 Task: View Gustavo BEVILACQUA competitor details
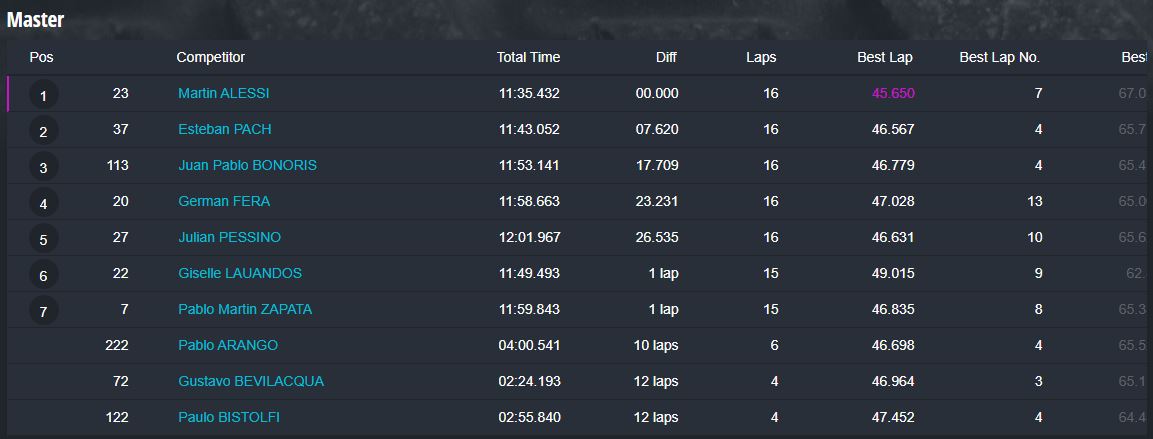click(x=251, y=382)
